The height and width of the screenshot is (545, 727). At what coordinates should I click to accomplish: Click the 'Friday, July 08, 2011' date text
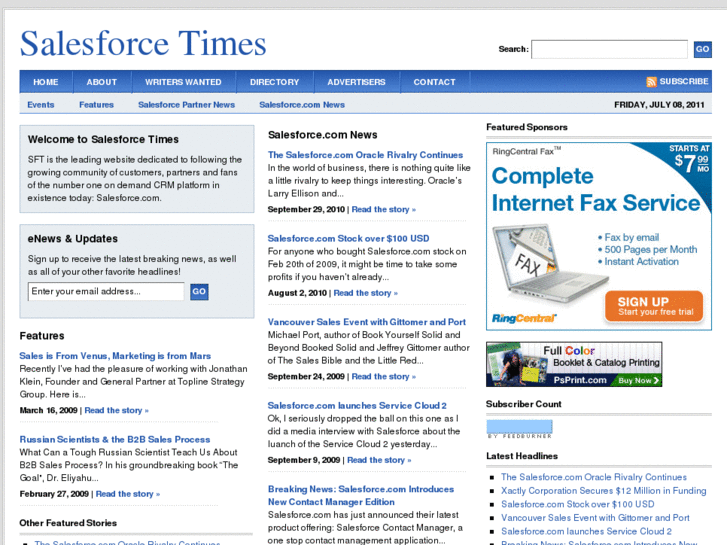click(659, 105)
